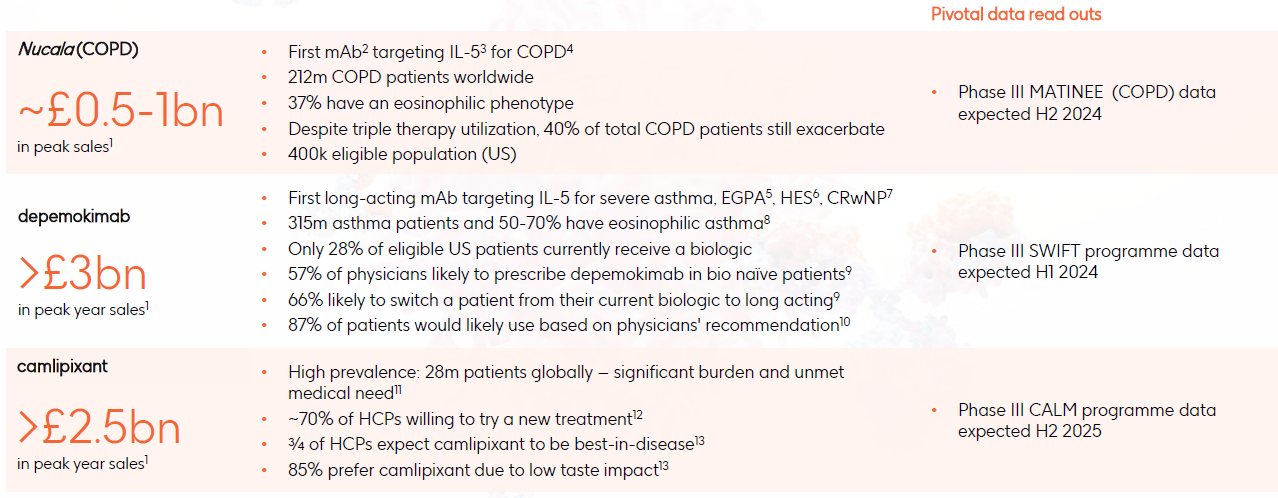Image resolution: width=1278 pixels, height=498 pixels.
Task: Select the >£3bn peak year sales figure
Action: (x=82, y=274)
